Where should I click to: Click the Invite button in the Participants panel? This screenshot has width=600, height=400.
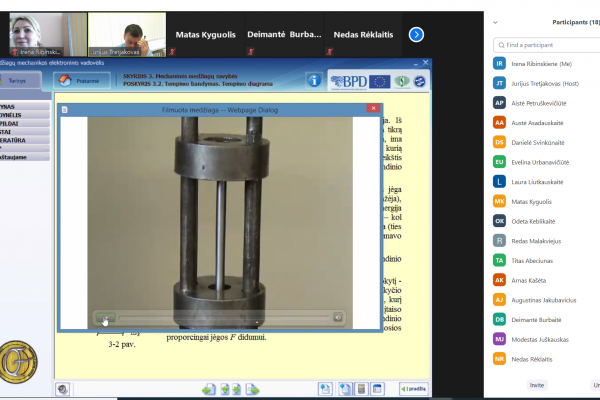pyautogui.click(x=536, y=385)
